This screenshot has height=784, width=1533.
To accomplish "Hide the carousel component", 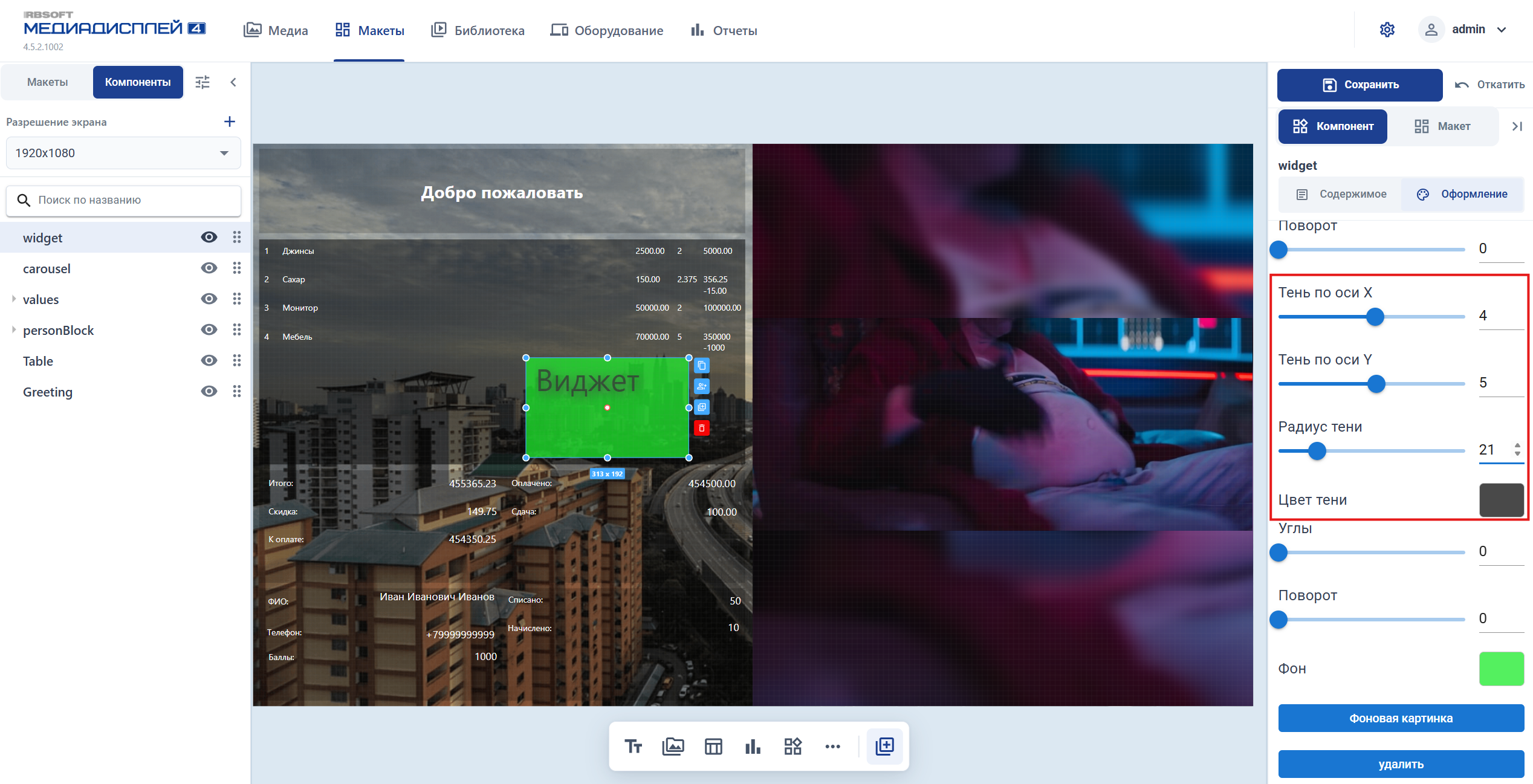I will (209, 268).
